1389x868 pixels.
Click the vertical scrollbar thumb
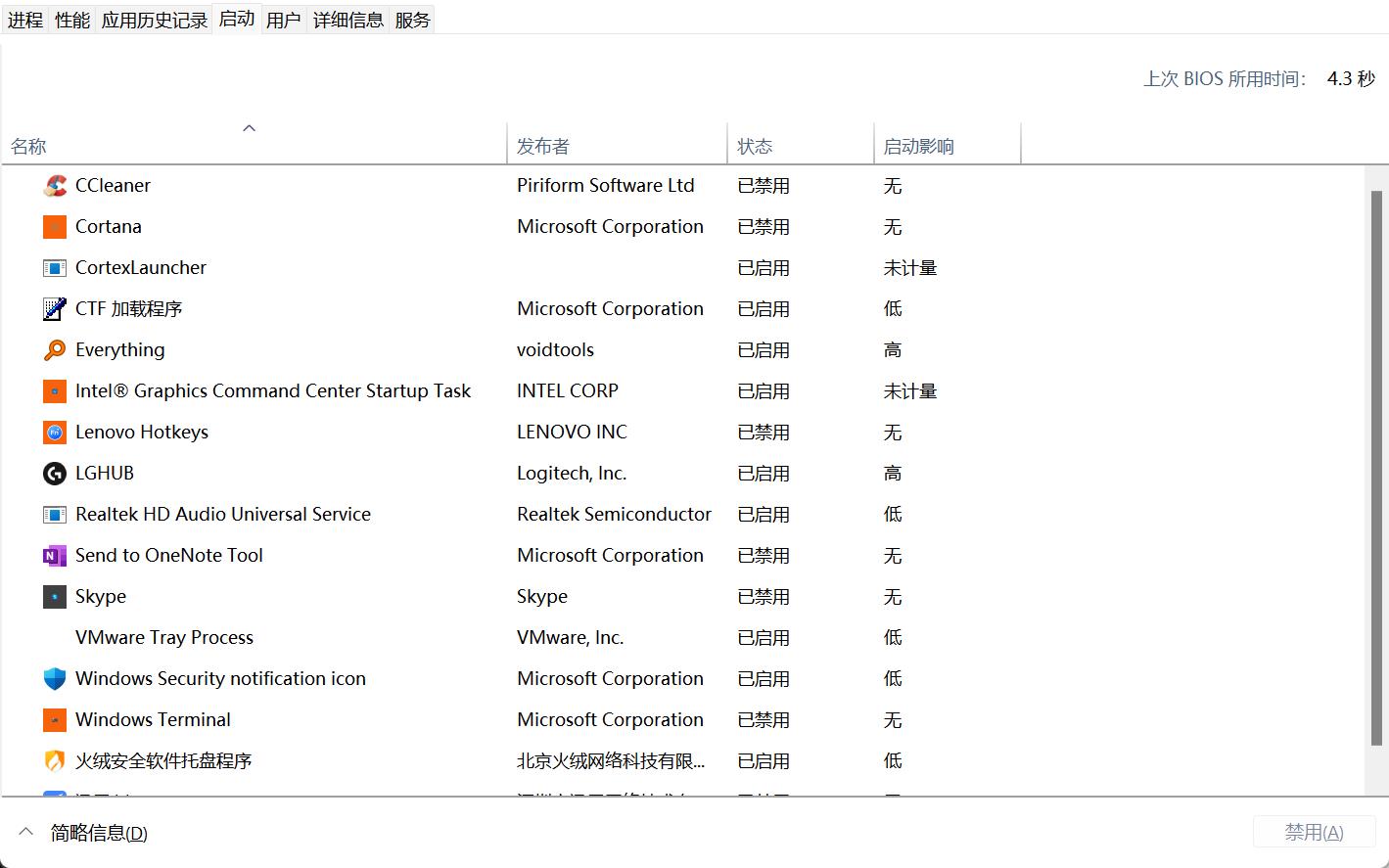coord(1377,470)
